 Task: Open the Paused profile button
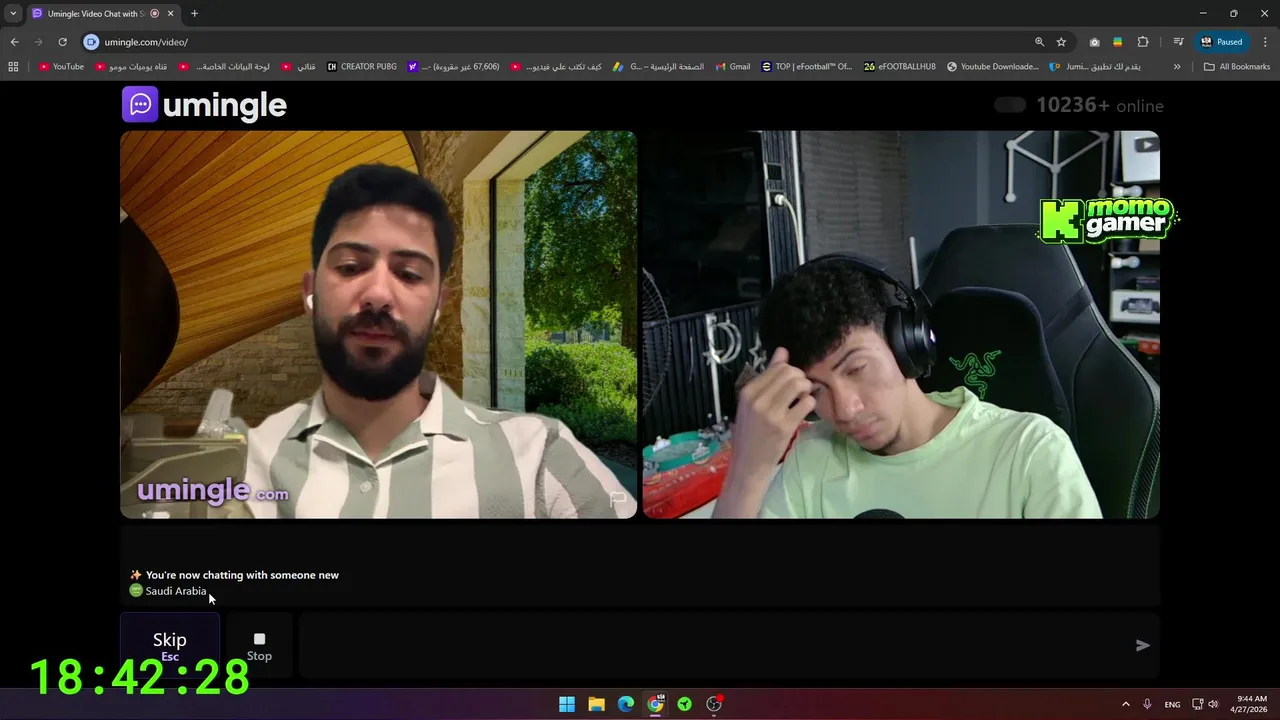point(1221,42)
